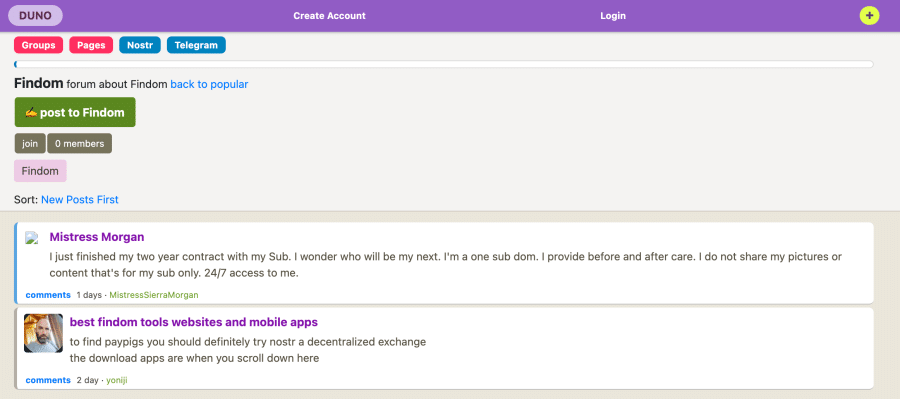Join the Findom forum
900x399 pixels.
(30, 144)
